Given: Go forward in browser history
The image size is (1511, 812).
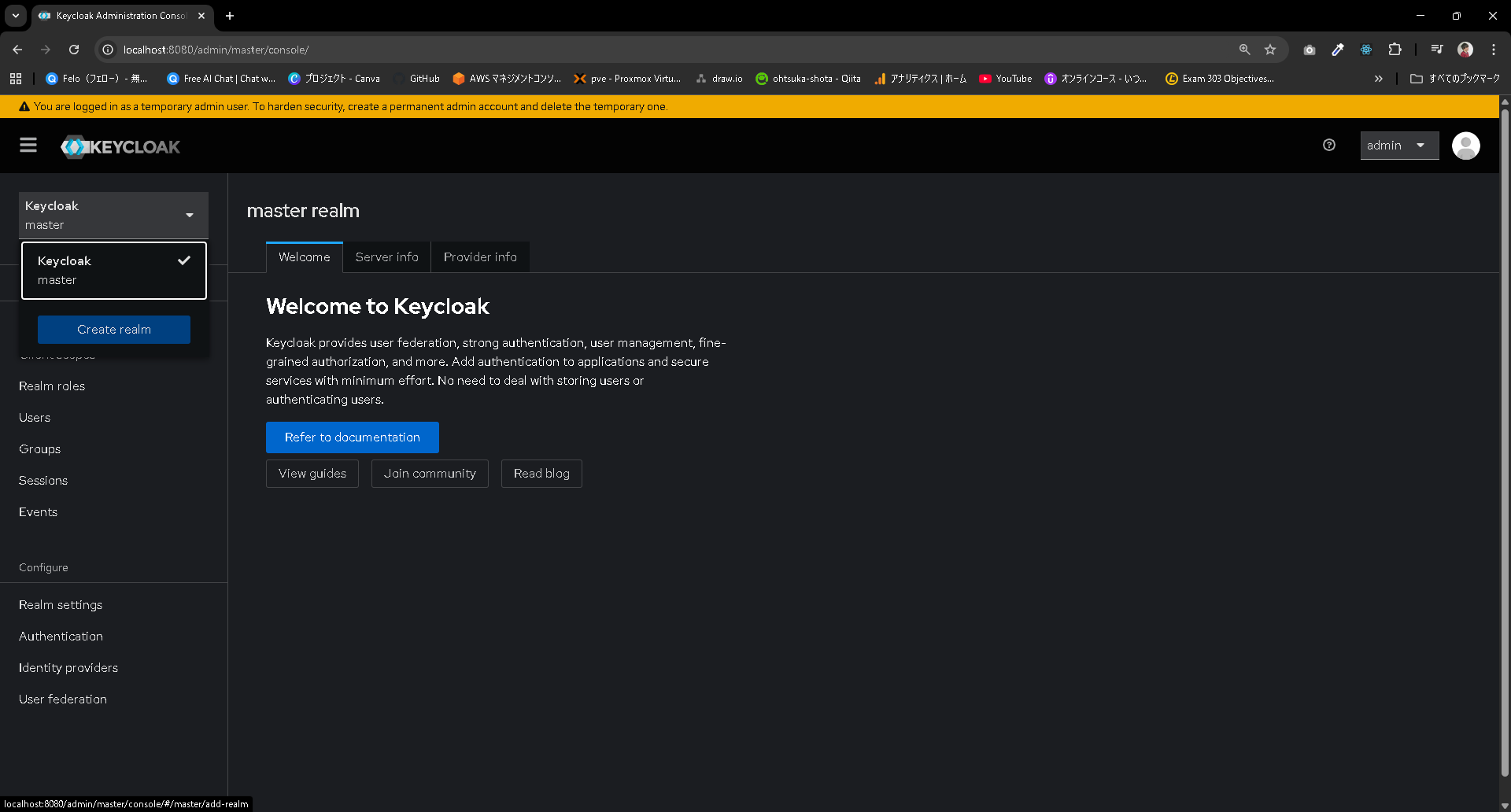Looking at the screenshot, I should point(46,50).
